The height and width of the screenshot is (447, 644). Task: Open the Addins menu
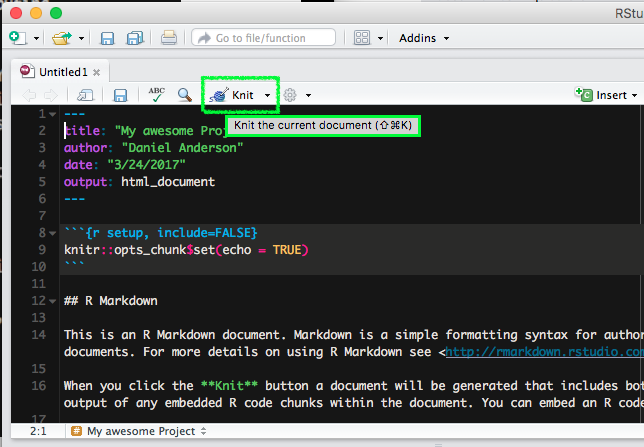coord(424,38)
